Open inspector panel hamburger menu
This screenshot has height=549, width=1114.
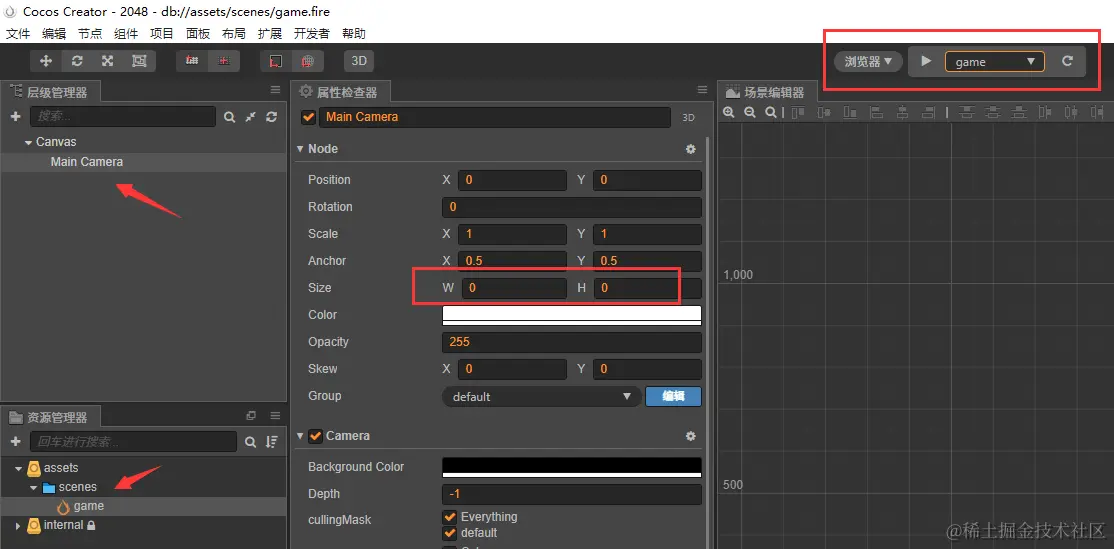pyautogui.click(x=702, y=90)
